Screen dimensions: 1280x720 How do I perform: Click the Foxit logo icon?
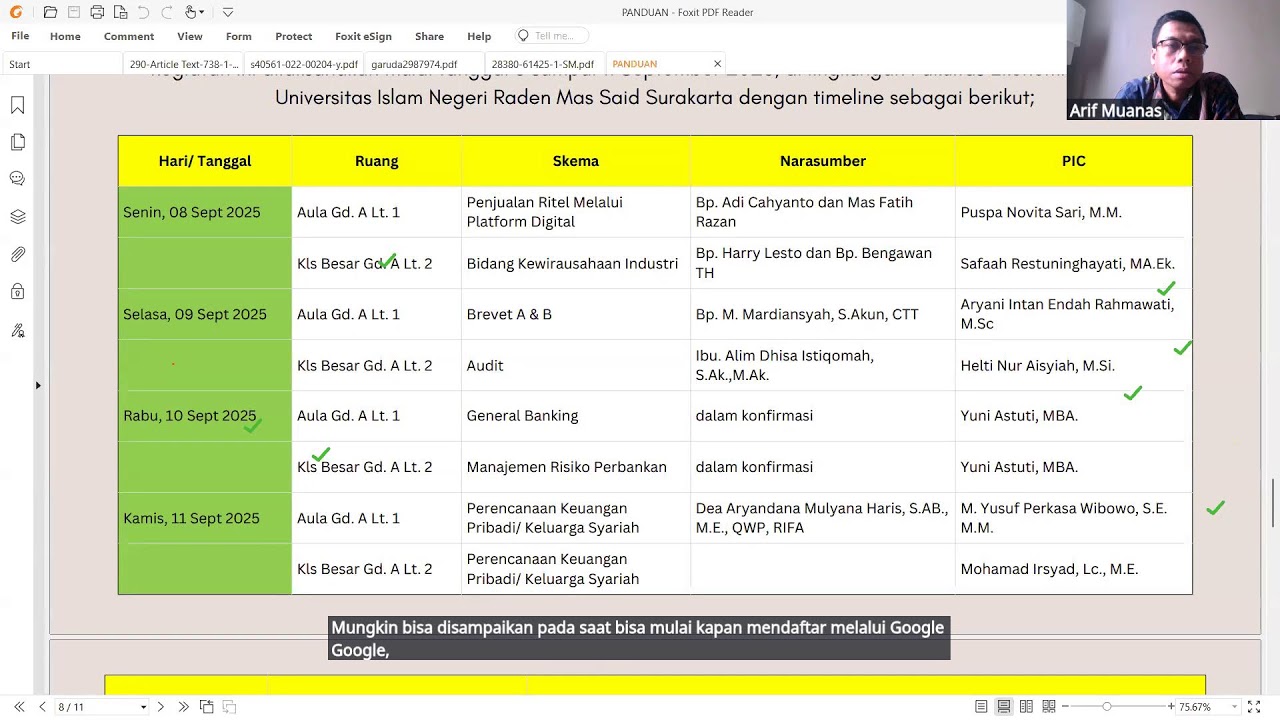tap(16, 12)
